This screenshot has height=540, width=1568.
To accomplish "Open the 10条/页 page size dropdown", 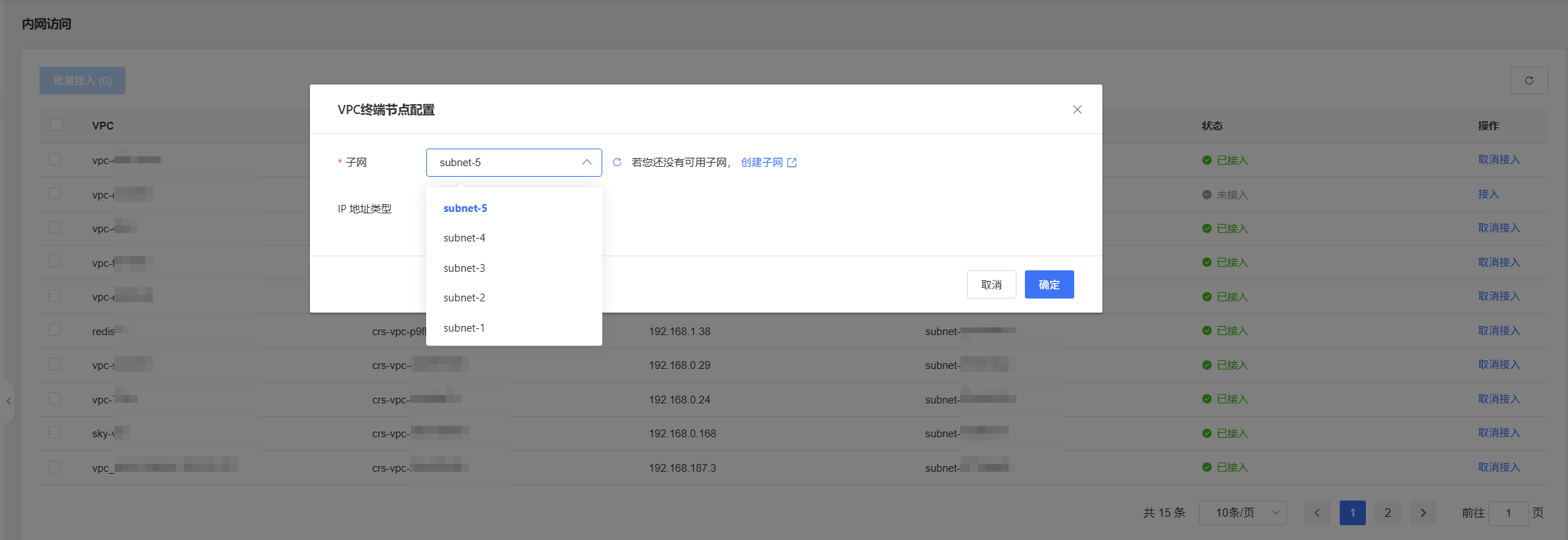I will tap(1243, 513).
